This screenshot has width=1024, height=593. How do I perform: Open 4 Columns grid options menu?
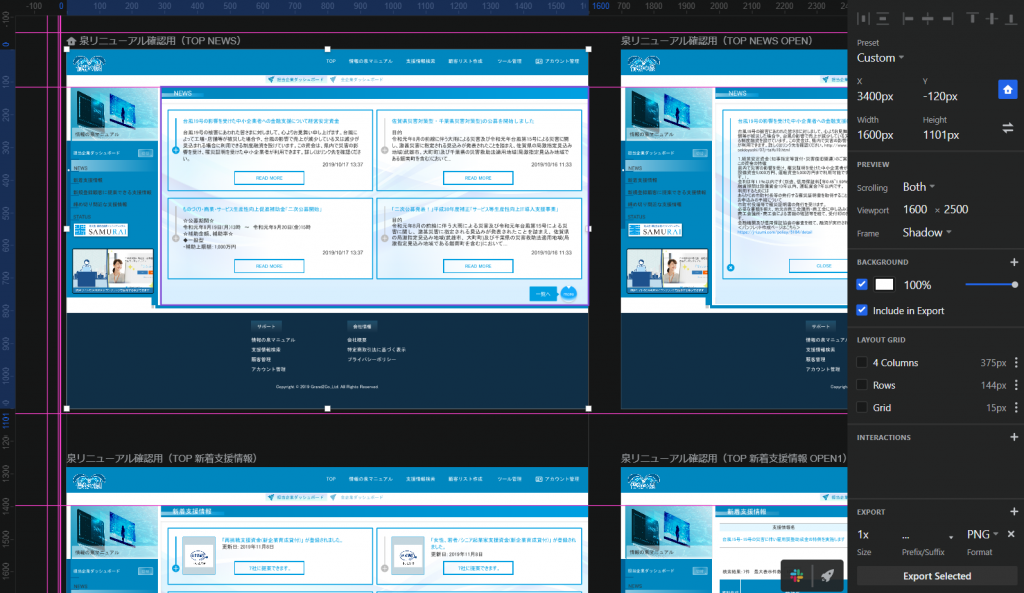click(1016, 363)
